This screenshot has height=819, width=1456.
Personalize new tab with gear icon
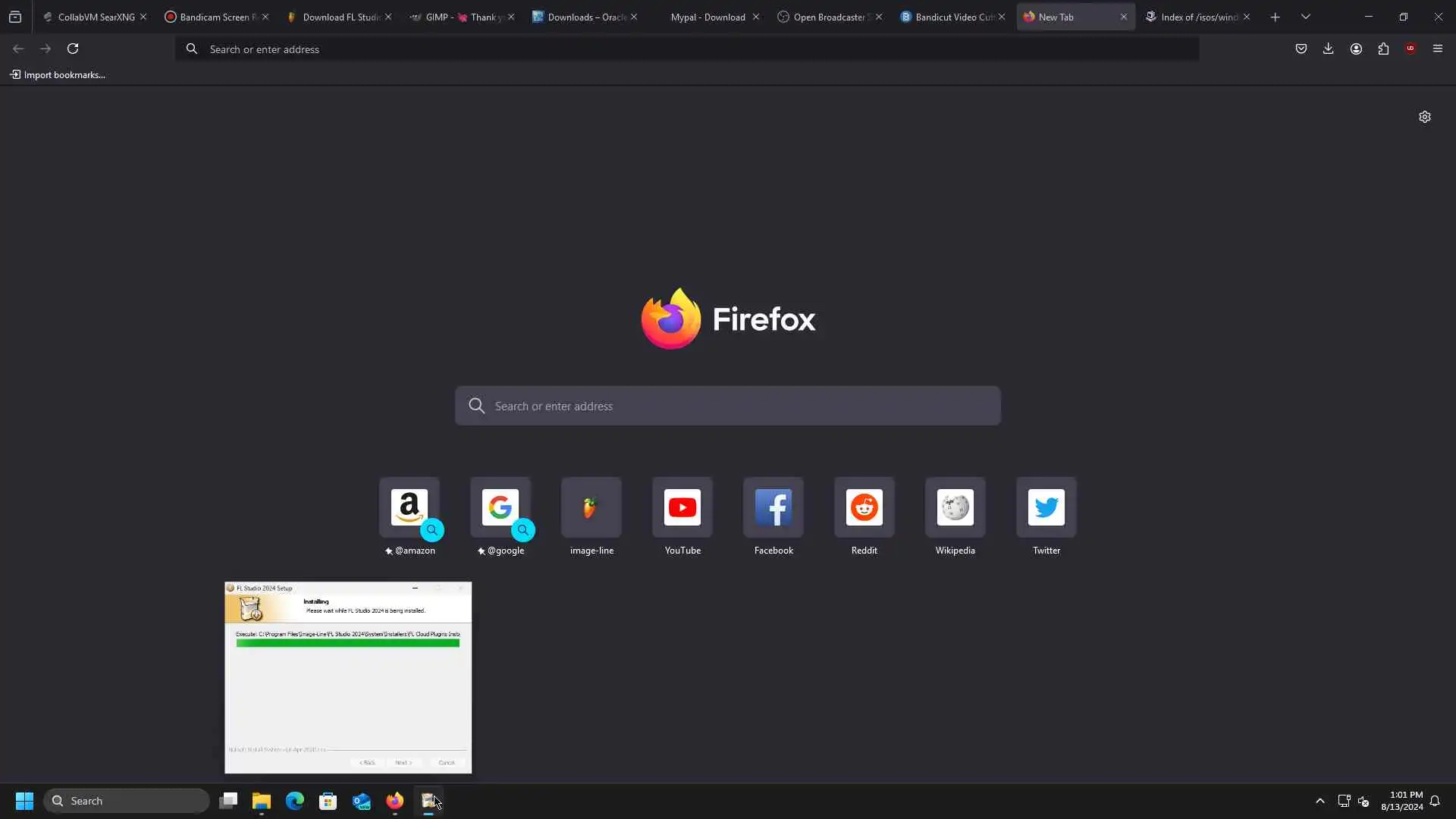coord(1424,117)
